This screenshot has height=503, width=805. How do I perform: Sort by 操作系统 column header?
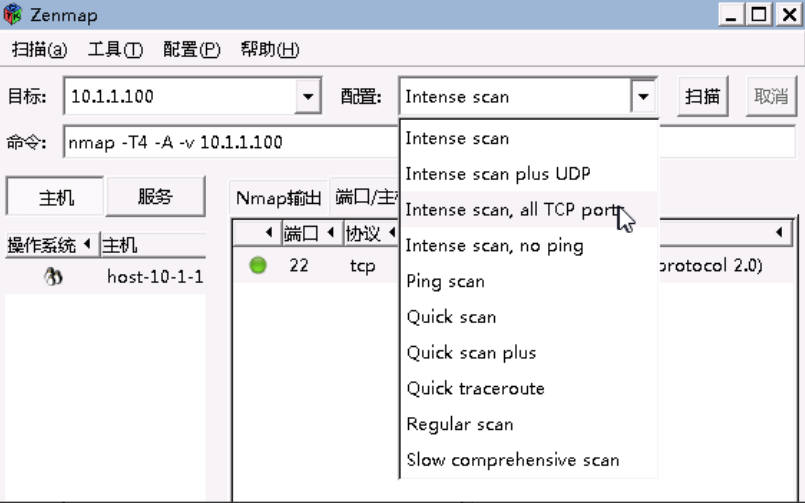pos(52,245)
